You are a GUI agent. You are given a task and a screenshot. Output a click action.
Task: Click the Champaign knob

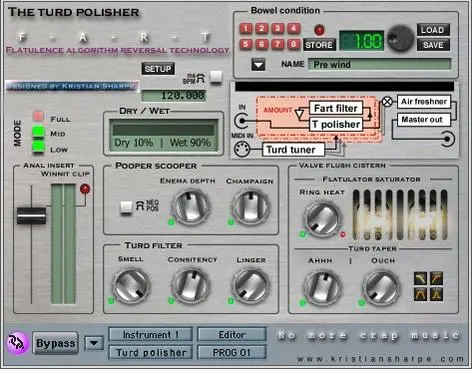point(250,206)
